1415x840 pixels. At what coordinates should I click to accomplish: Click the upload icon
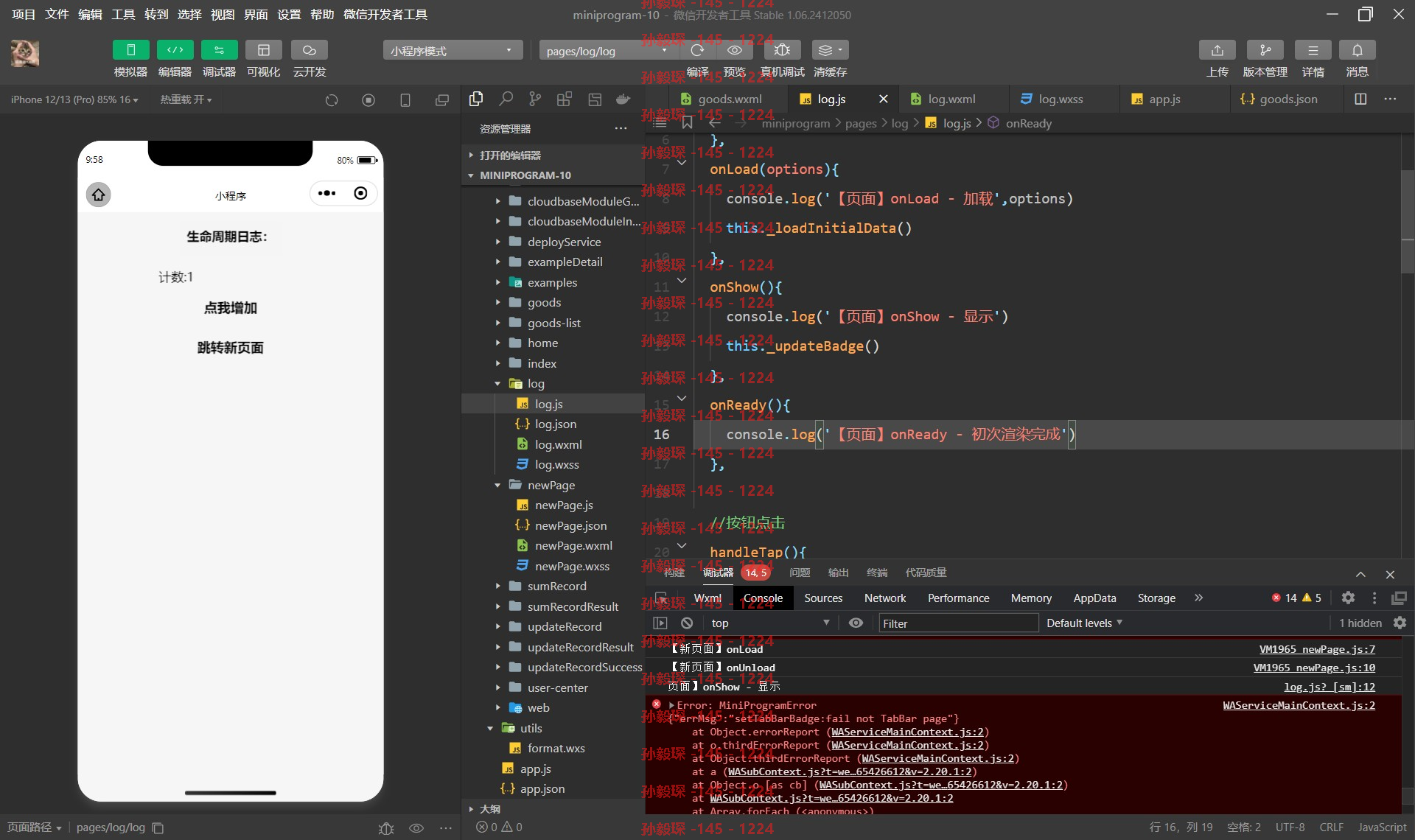[1217, 50]
